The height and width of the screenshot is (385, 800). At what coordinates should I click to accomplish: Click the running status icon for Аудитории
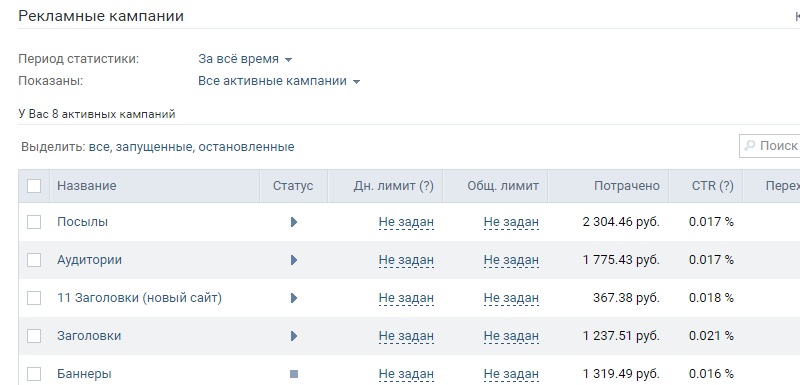pyautogui.click(x=294, y=260)
